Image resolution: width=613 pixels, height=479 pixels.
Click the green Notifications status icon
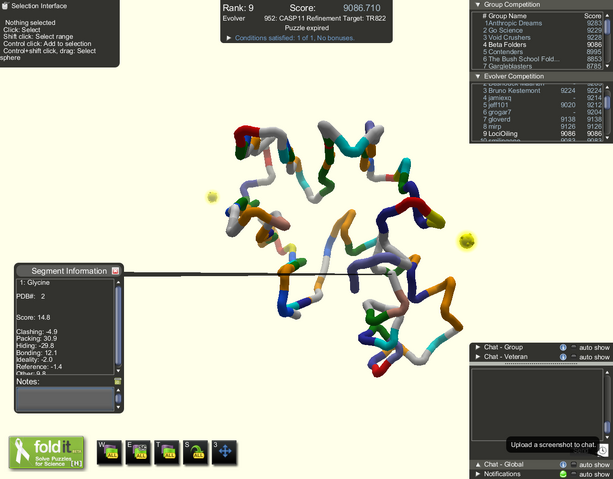563,474
